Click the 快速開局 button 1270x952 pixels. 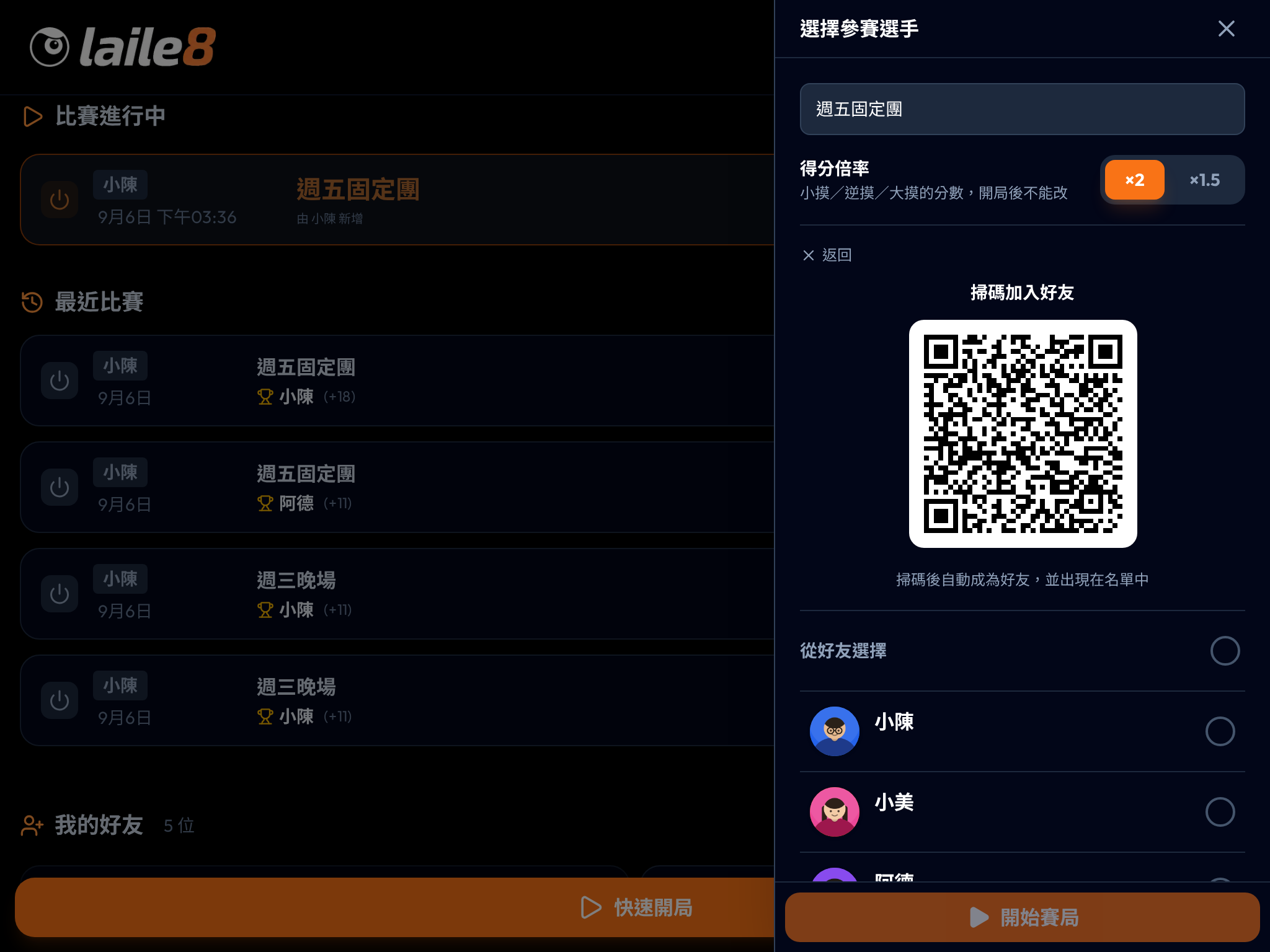tap(394, 907)
